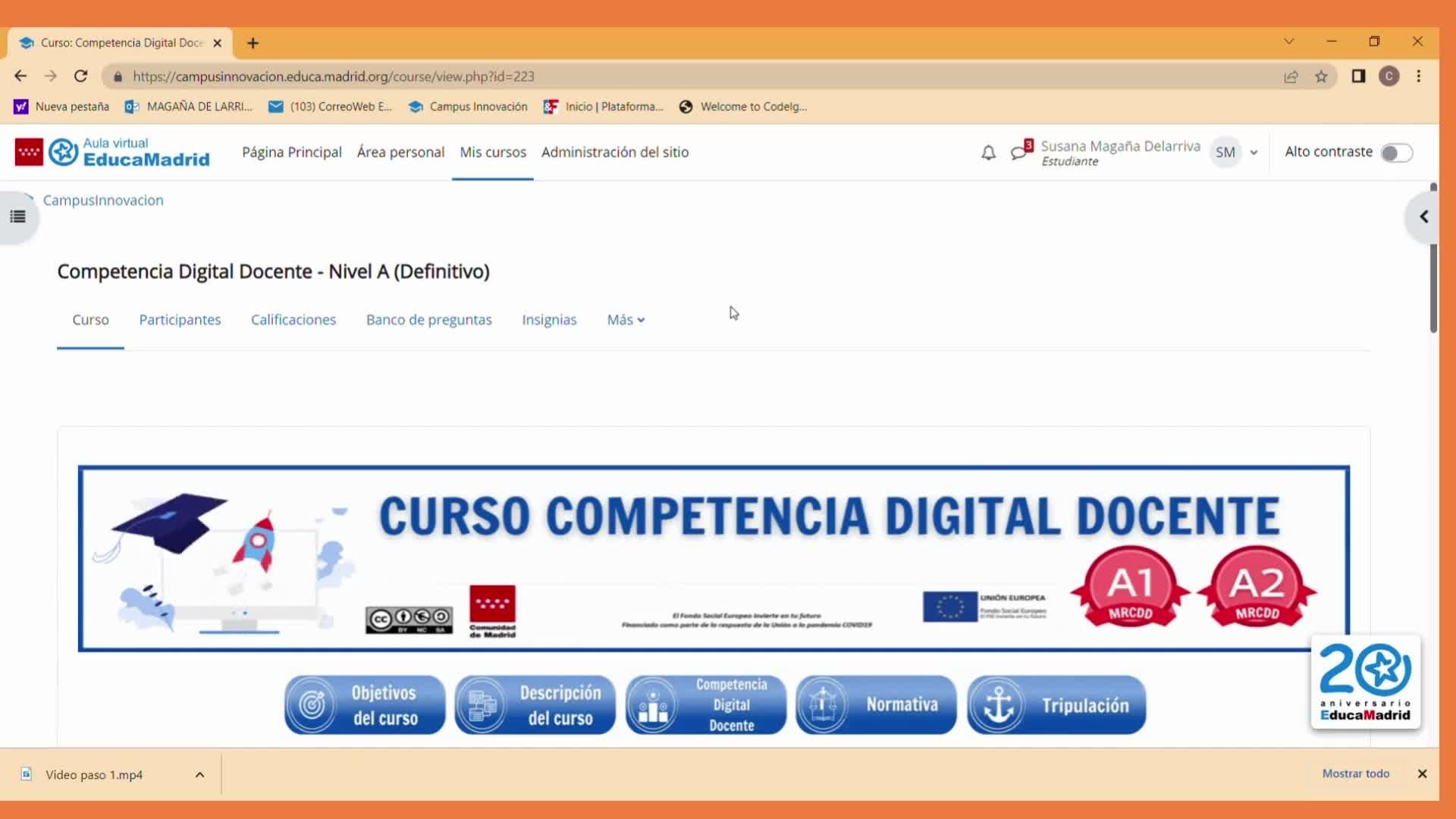
Task: Open Objetivos del curso button
Action: (365, 705)
